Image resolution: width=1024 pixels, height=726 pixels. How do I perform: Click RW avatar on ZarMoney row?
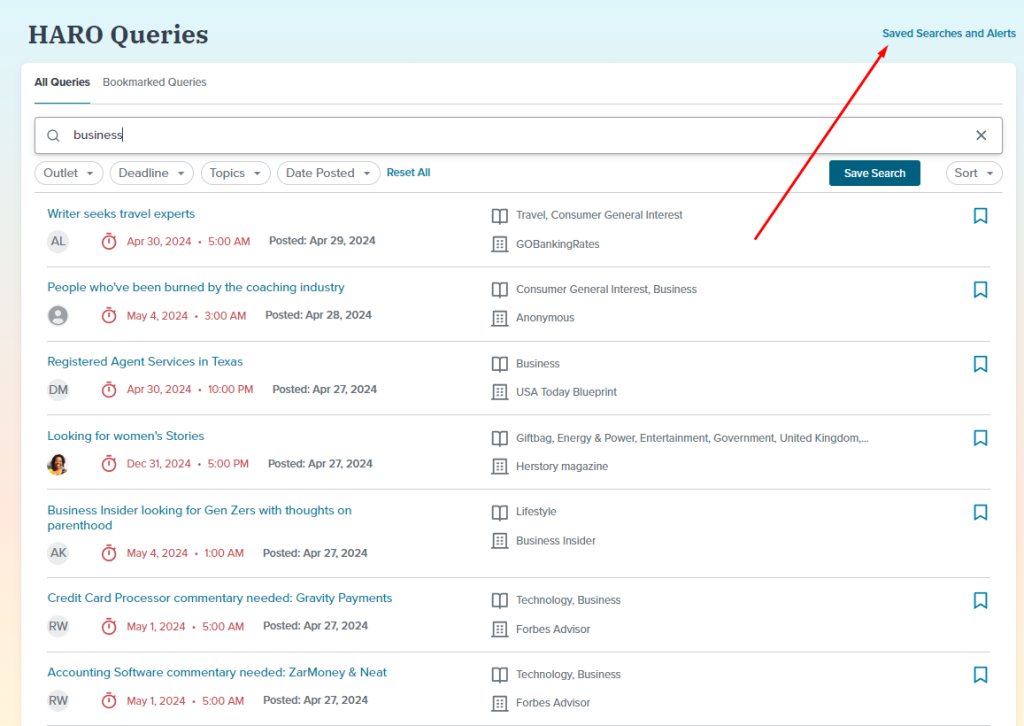58,701
